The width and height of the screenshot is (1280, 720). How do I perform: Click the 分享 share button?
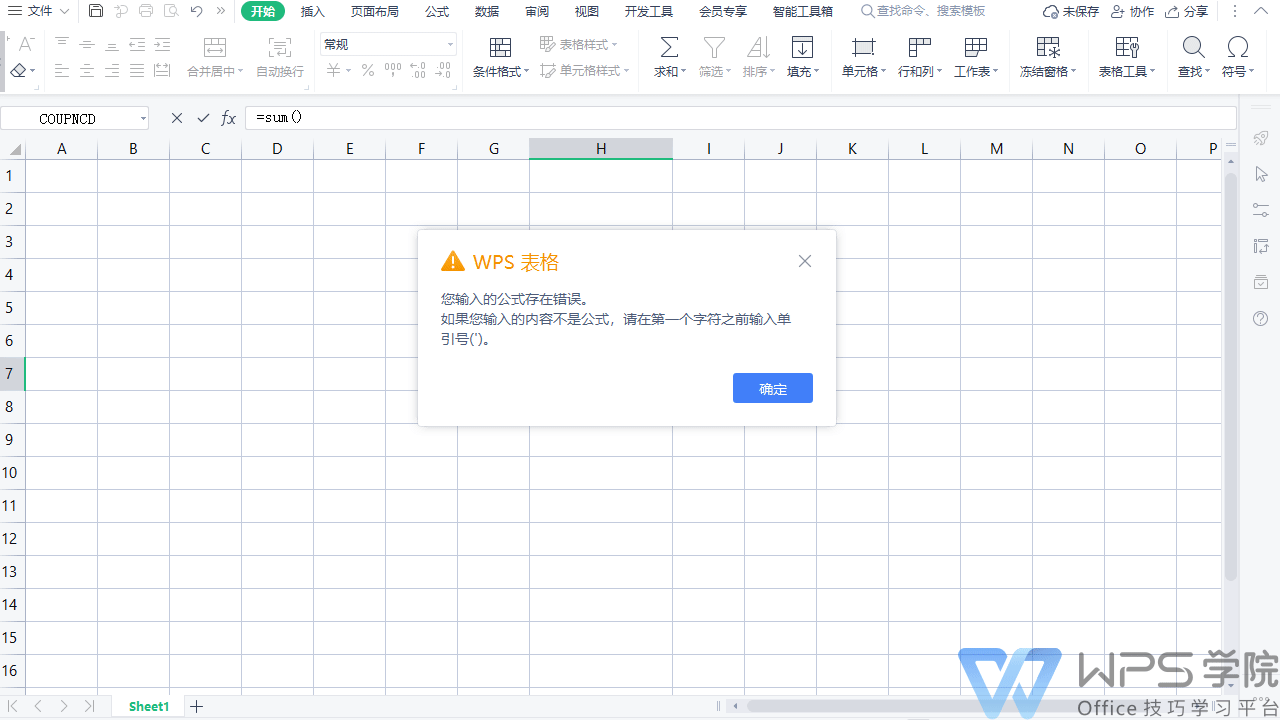tap(1187, 12)
